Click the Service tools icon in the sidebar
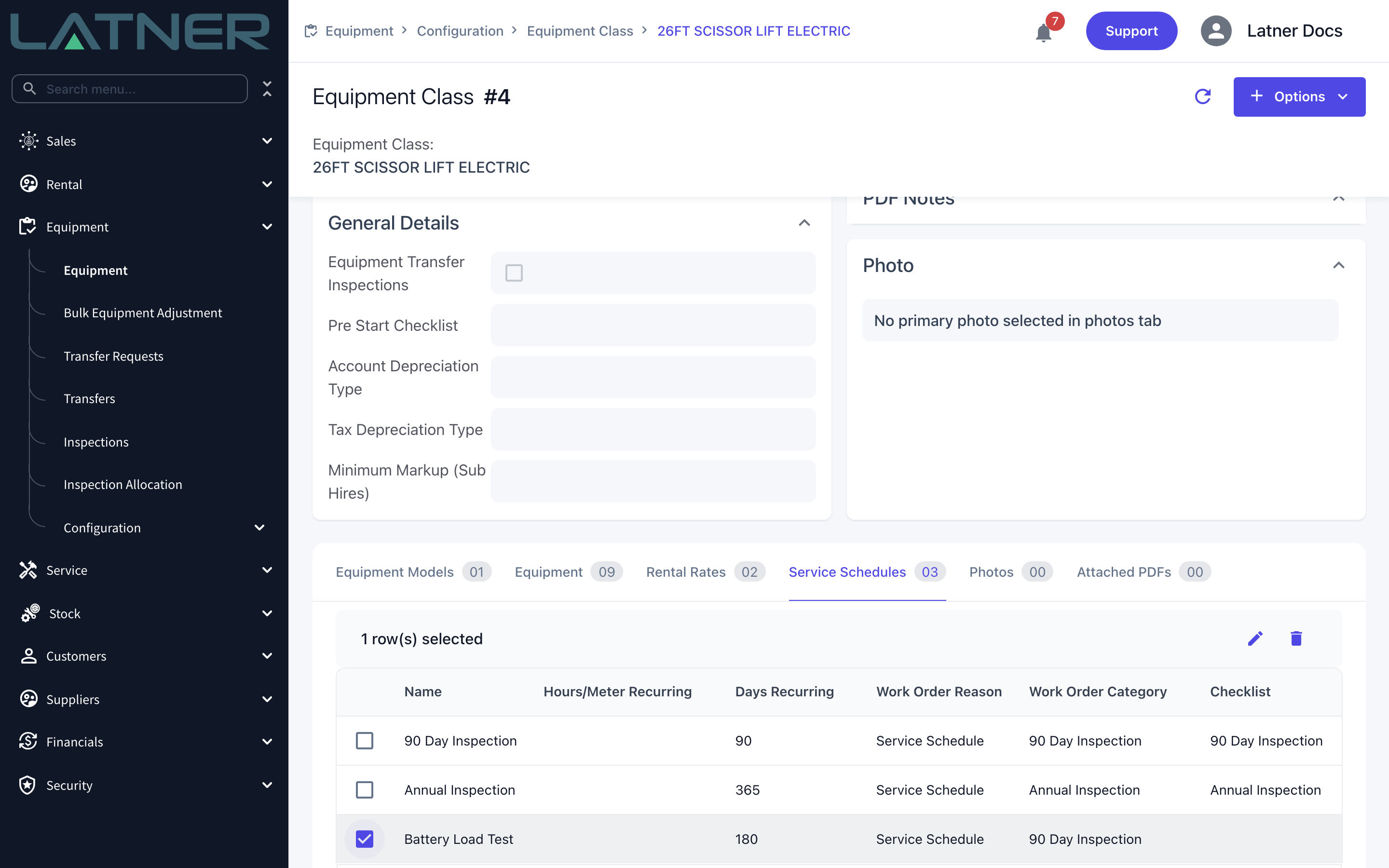 pyautogui.click(x=27, y=570)
